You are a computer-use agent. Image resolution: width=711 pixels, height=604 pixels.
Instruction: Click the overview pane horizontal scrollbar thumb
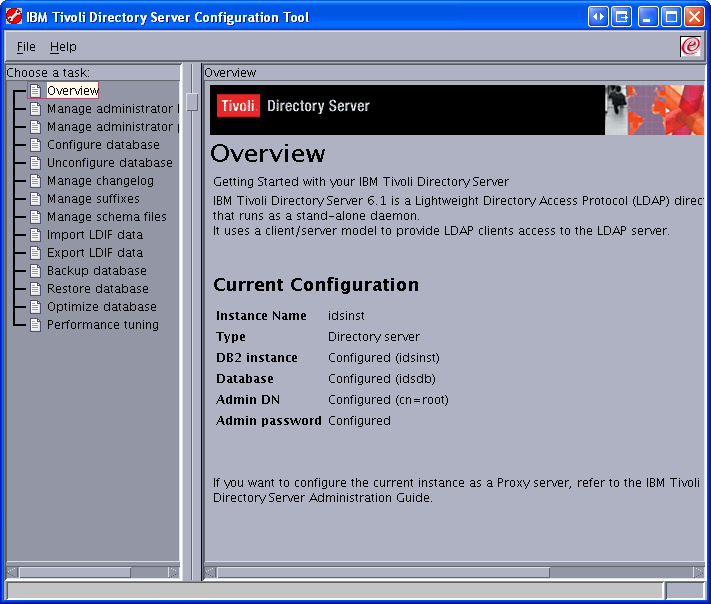(x=383, y=572)
